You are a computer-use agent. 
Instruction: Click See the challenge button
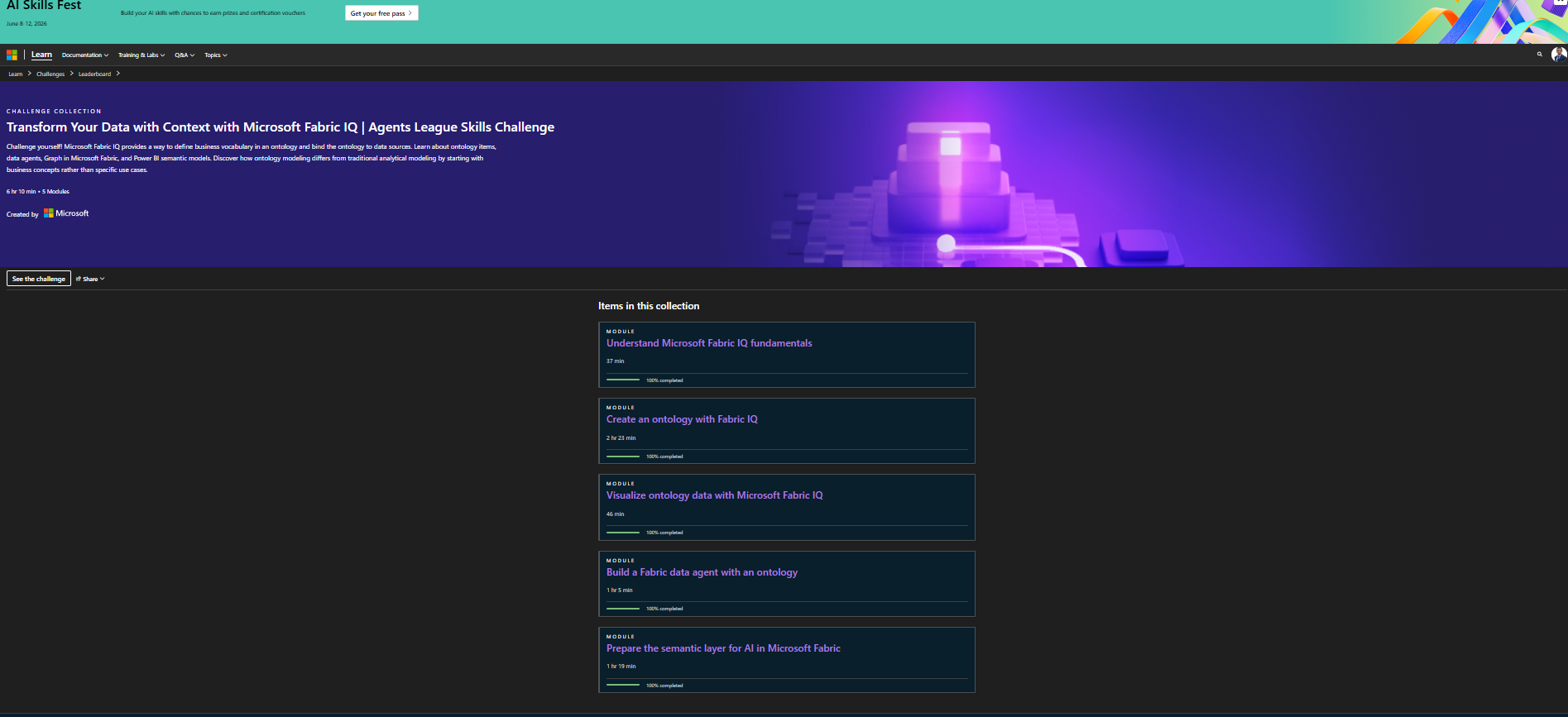coord(39,279)
